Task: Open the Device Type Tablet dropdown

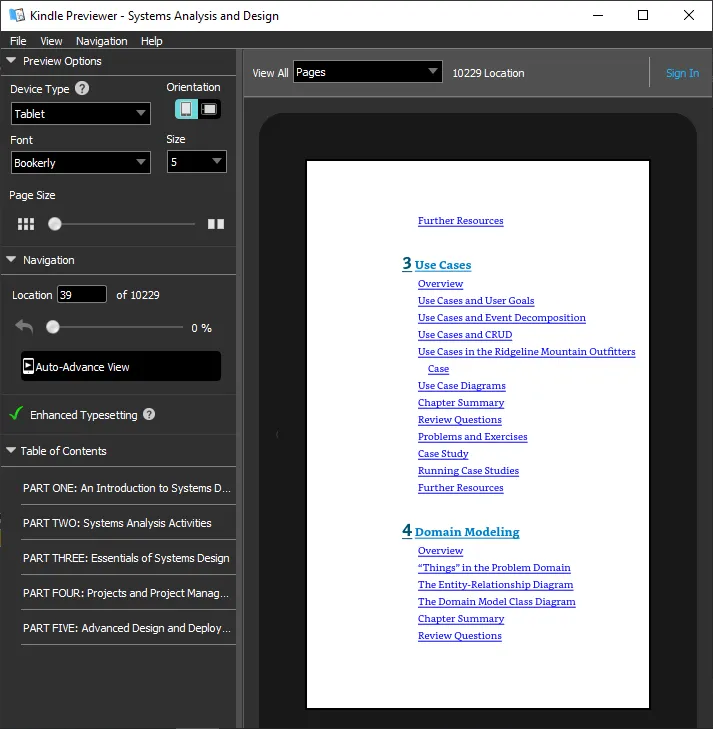Action: 81,113
